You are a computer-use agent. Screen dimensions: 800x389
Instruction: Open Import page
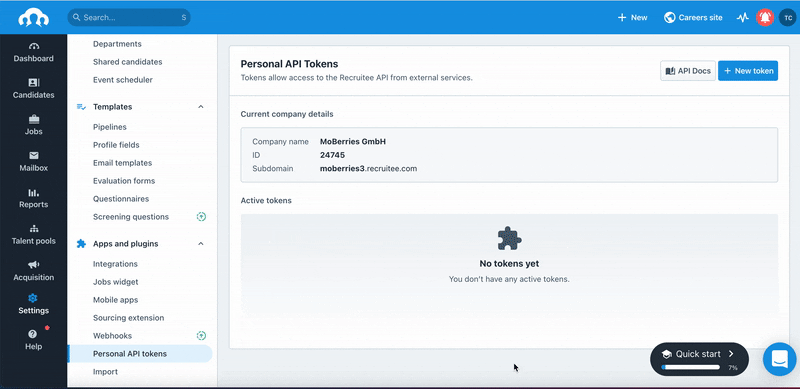[105, 372]
